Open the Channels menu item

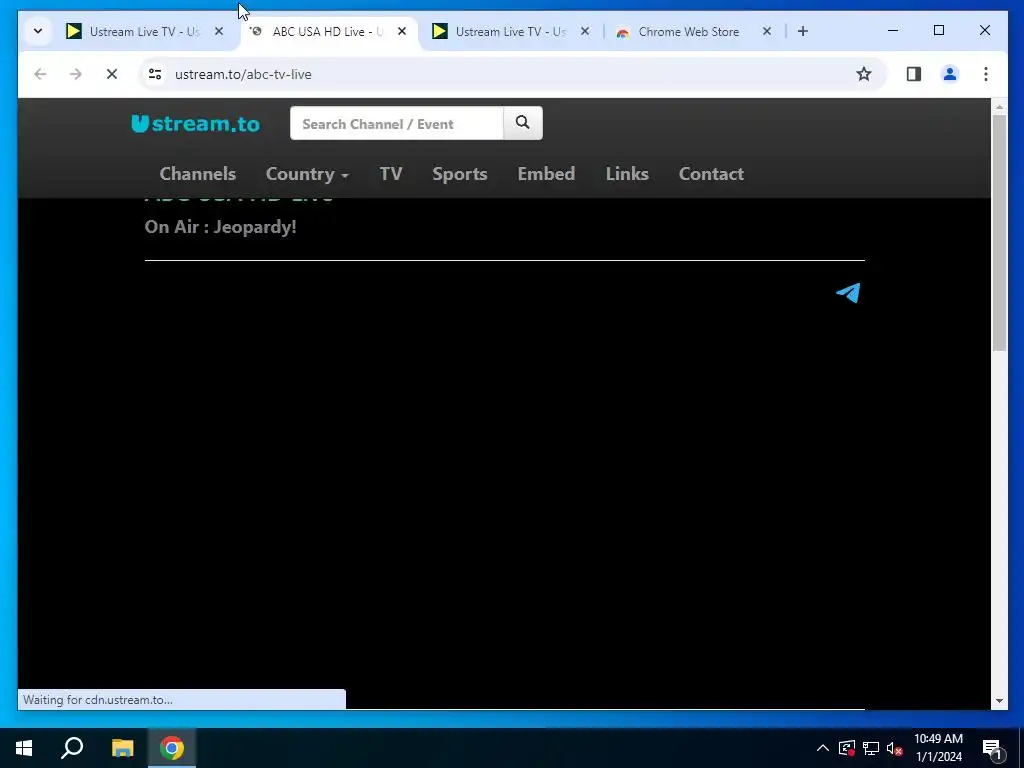coord(197,174)
